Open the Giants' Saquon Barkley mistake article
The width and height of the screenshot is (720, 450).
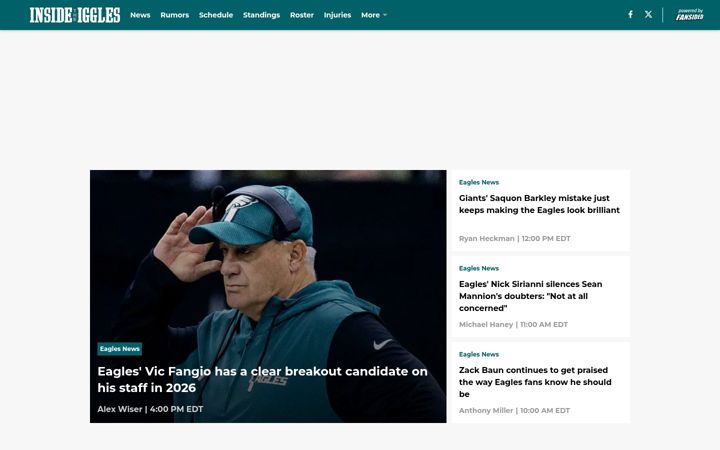[539, 204]
